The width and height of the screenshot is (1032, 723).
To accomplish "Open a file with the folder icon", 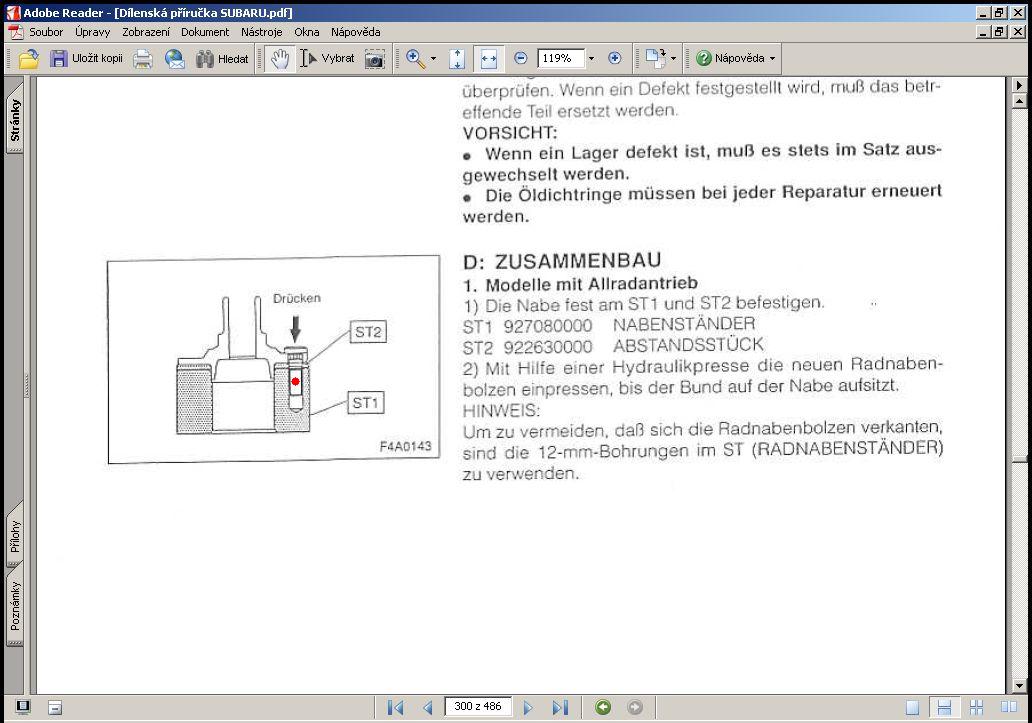I will point(28,59).
